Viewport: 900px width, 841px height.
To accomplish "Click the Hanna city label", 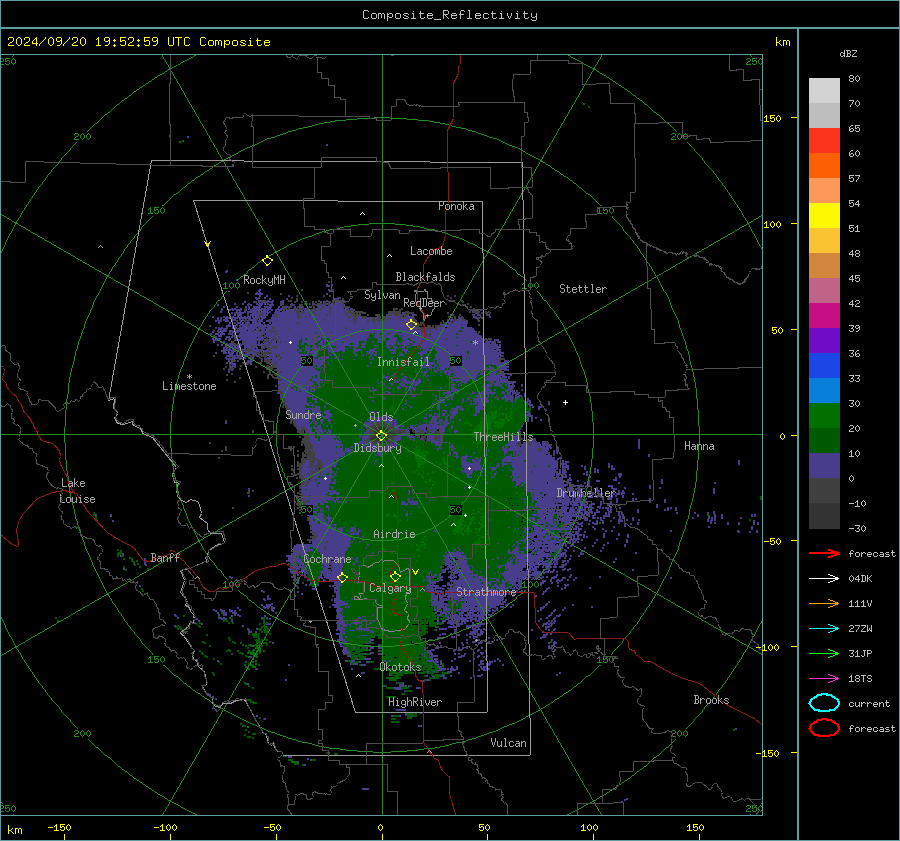I will pyautogui.click(x=699, y=446).
